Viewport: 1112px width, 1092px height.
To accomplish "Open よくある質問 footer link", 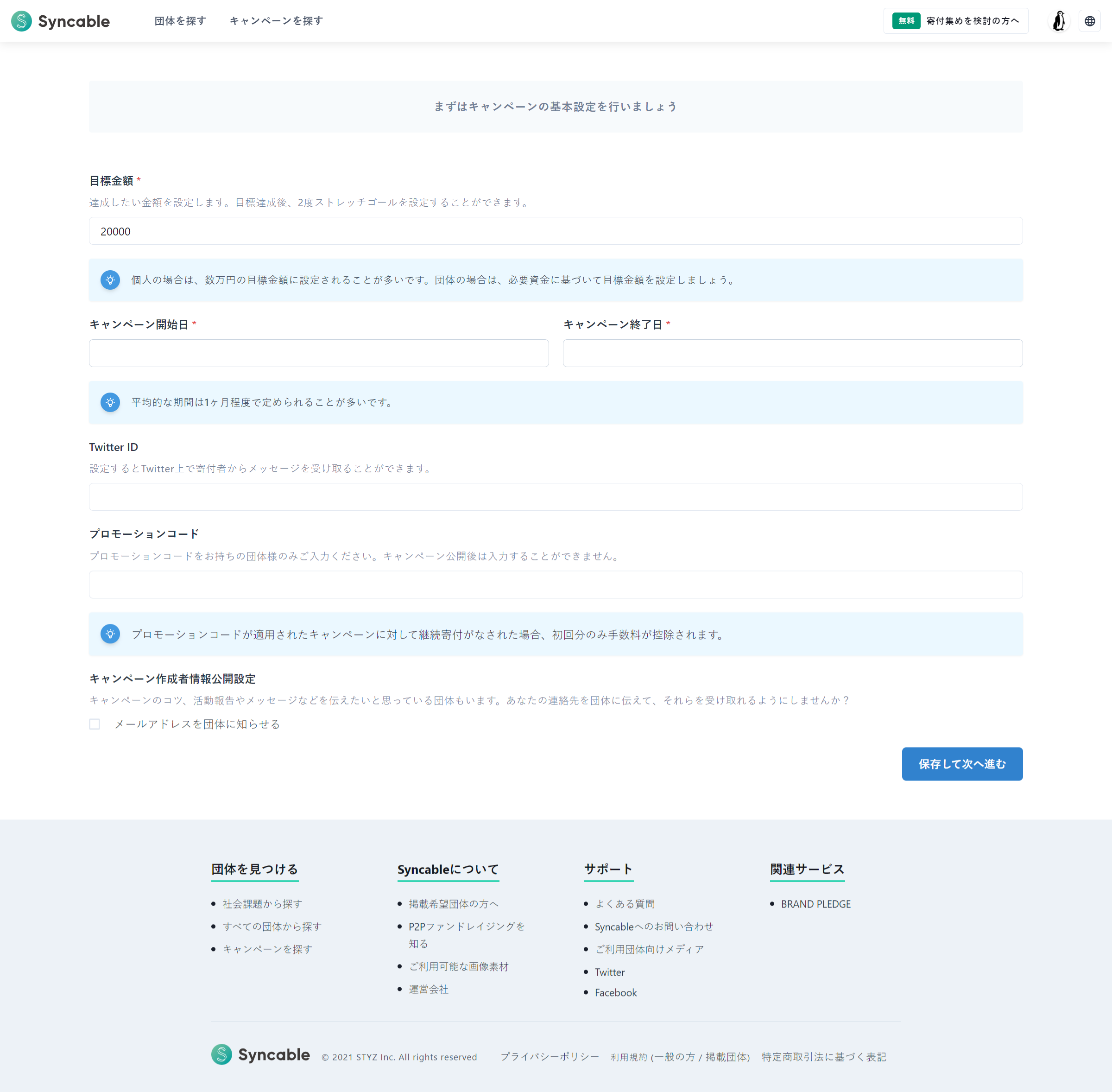I will pos(625,903).
